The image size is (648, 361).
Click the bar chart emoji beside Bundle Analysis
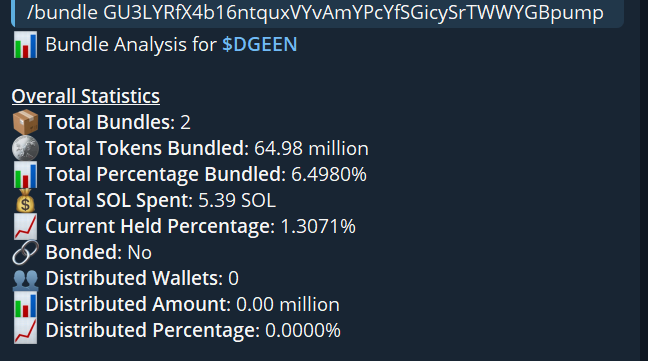point(25,45)
